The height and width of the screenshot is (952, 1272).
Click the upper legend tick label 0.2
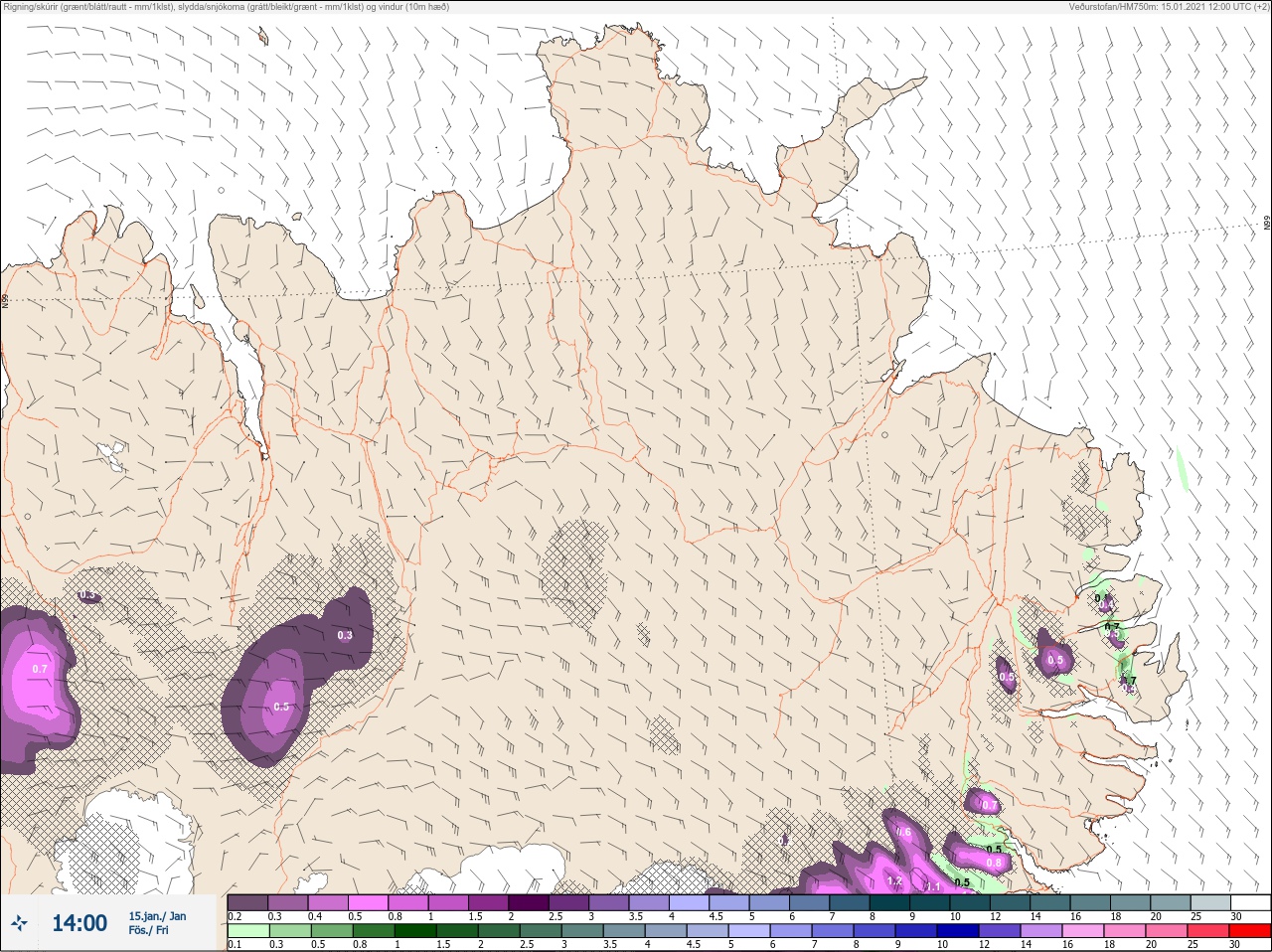[x=235, y=916]
